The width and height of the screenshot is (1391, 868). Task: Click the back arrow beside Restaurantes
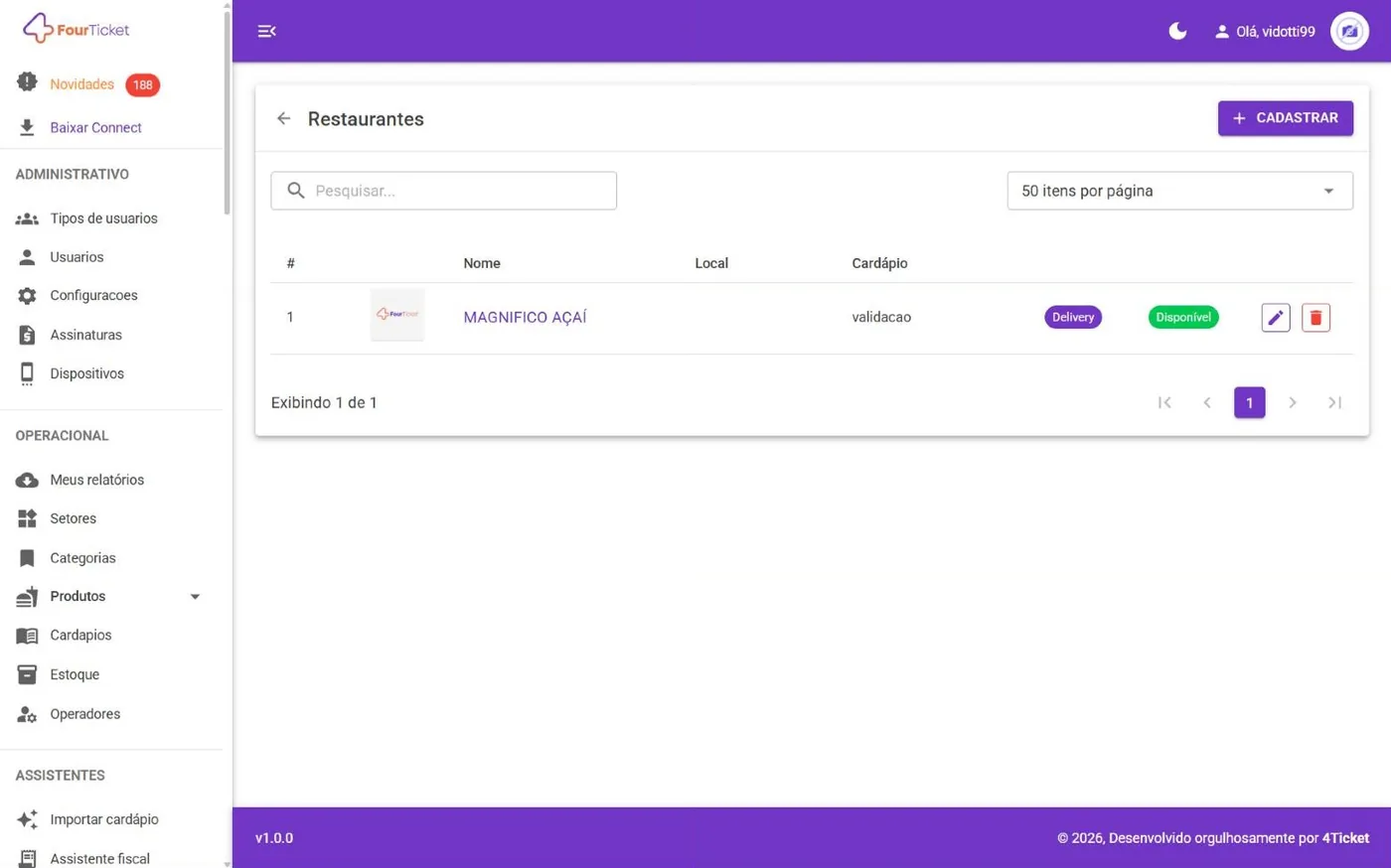tap(284, 118)
